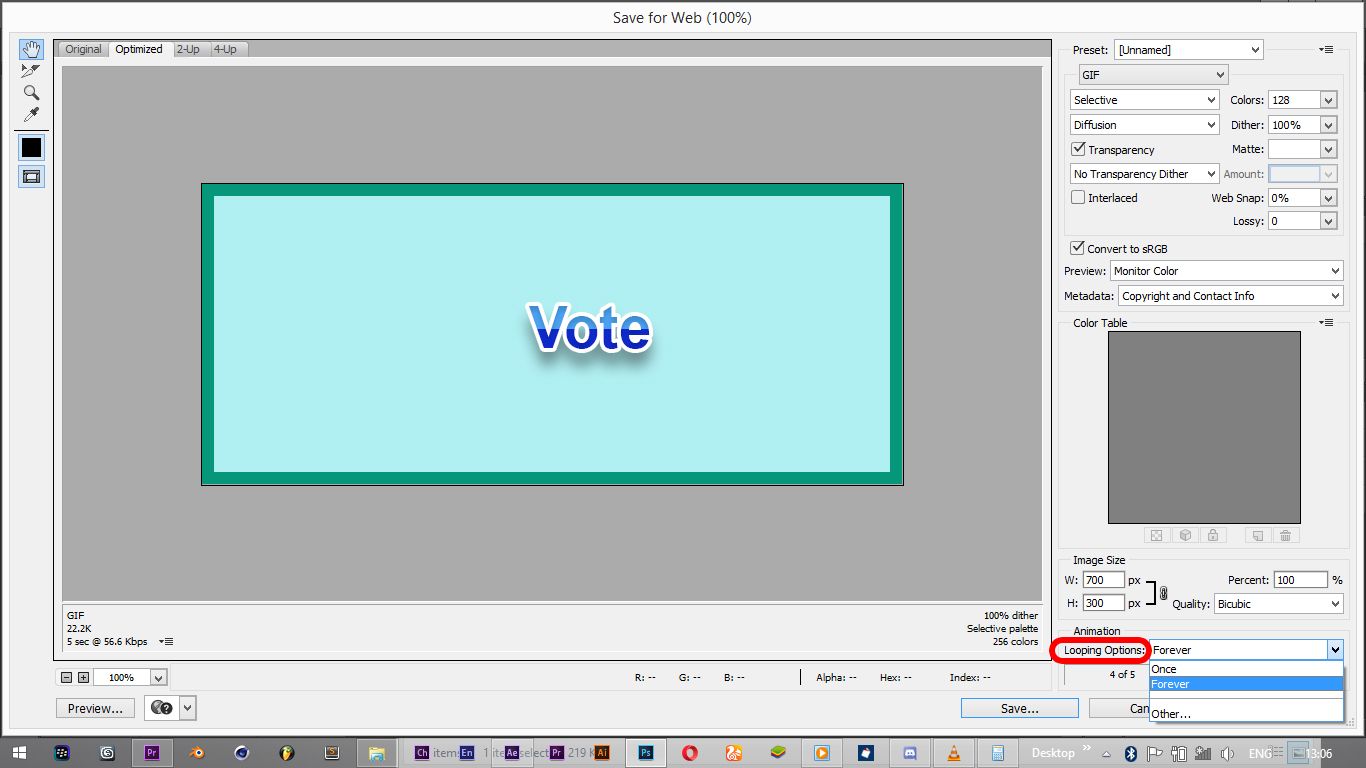Click the Windows Start button
The width and height of the screenshot is (1366, 768).
pos(18,753)
